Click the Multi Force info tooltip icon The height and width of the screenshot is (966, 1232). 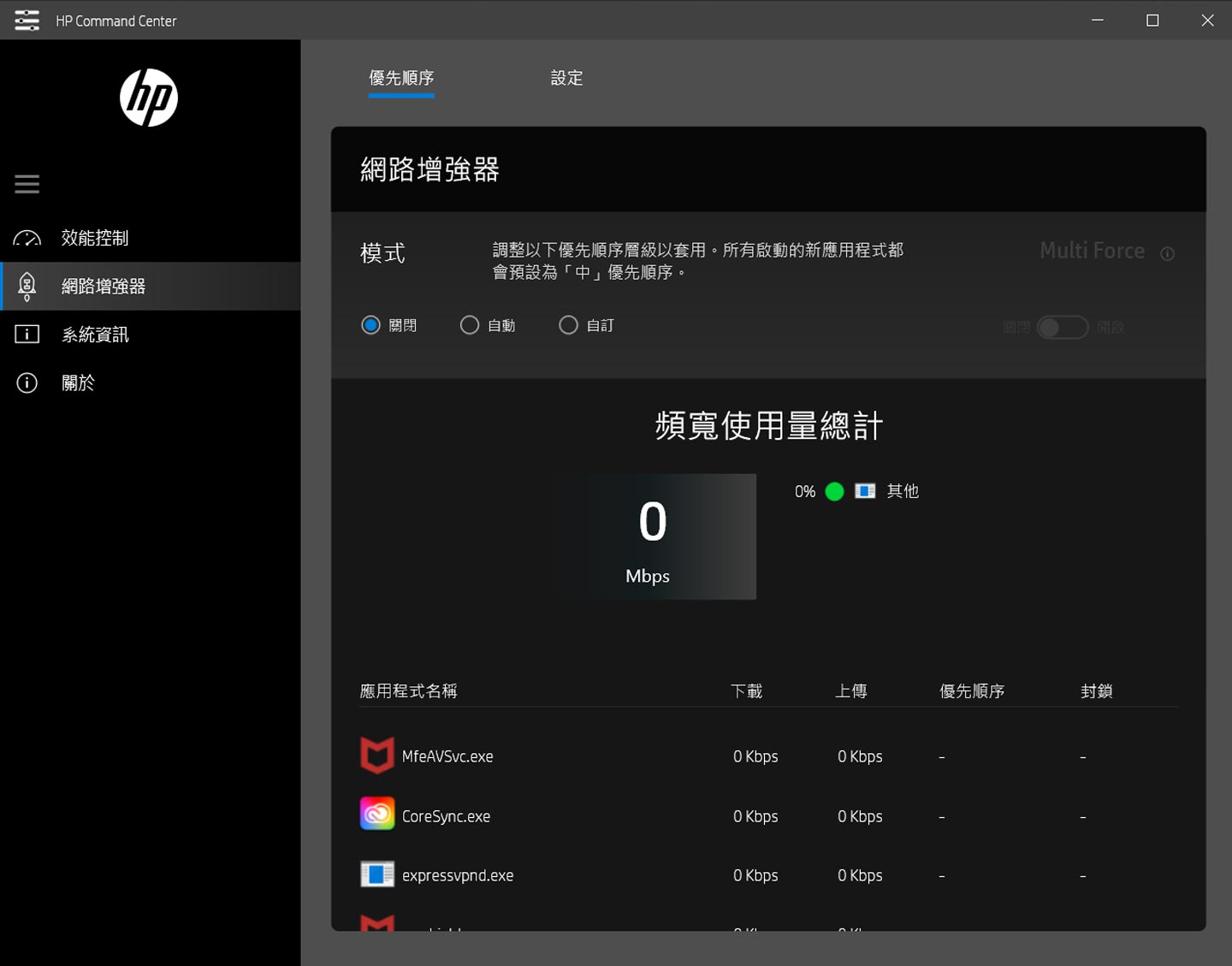pyautogui.click(x=1167, y=253)
